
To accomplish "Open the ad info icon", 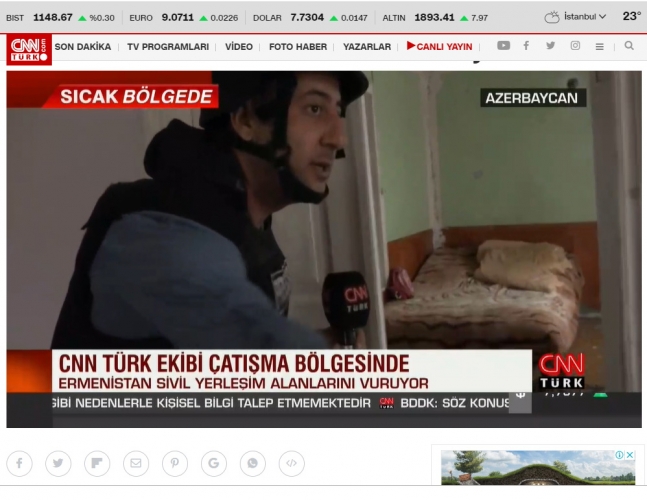I will (620, 455).
